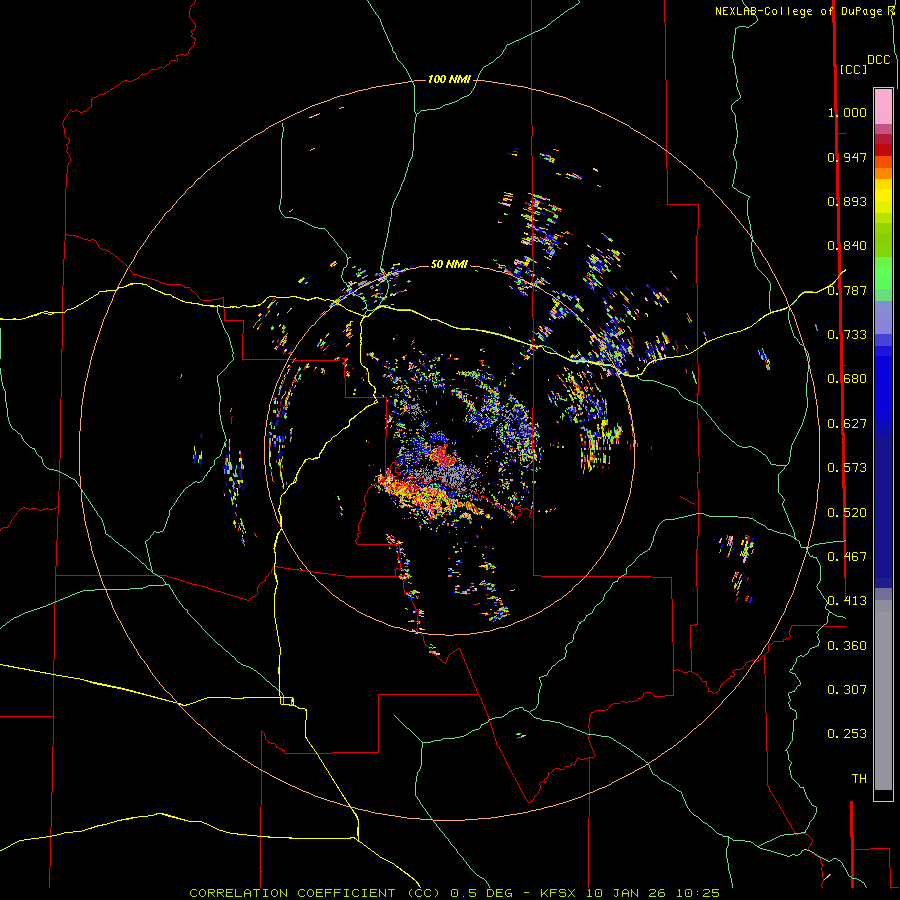The image size is (900, 900).
Task: Click the 0.253 scale value
Action: (x=847, y=734)
